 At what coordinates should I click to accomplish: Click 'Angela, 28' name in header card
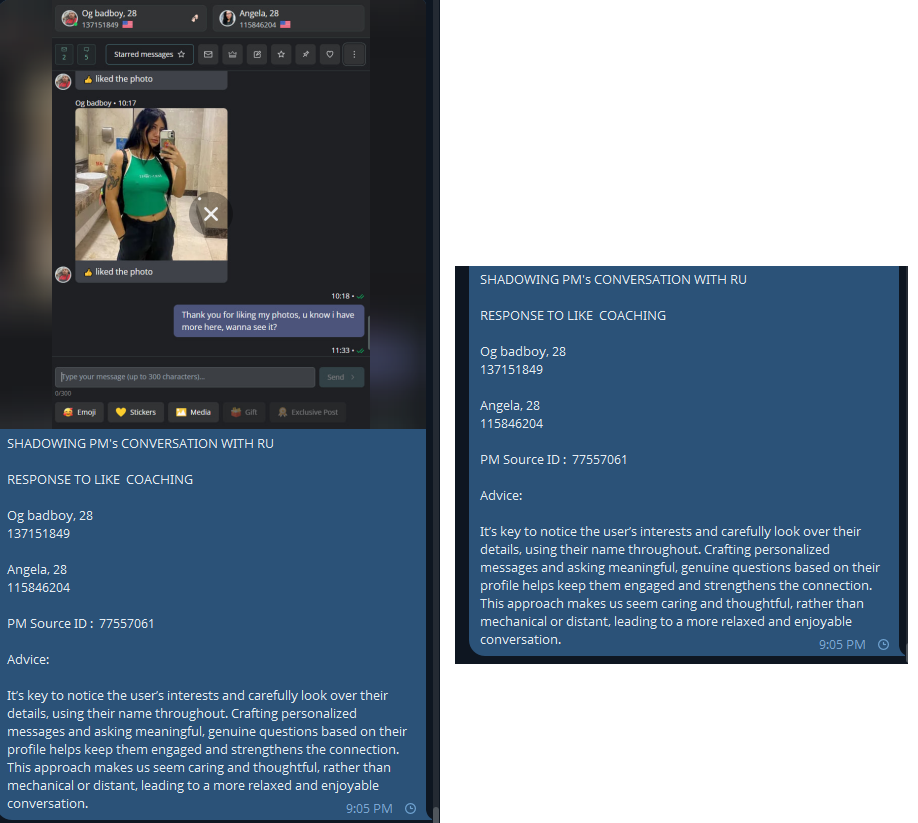point(259,13)
